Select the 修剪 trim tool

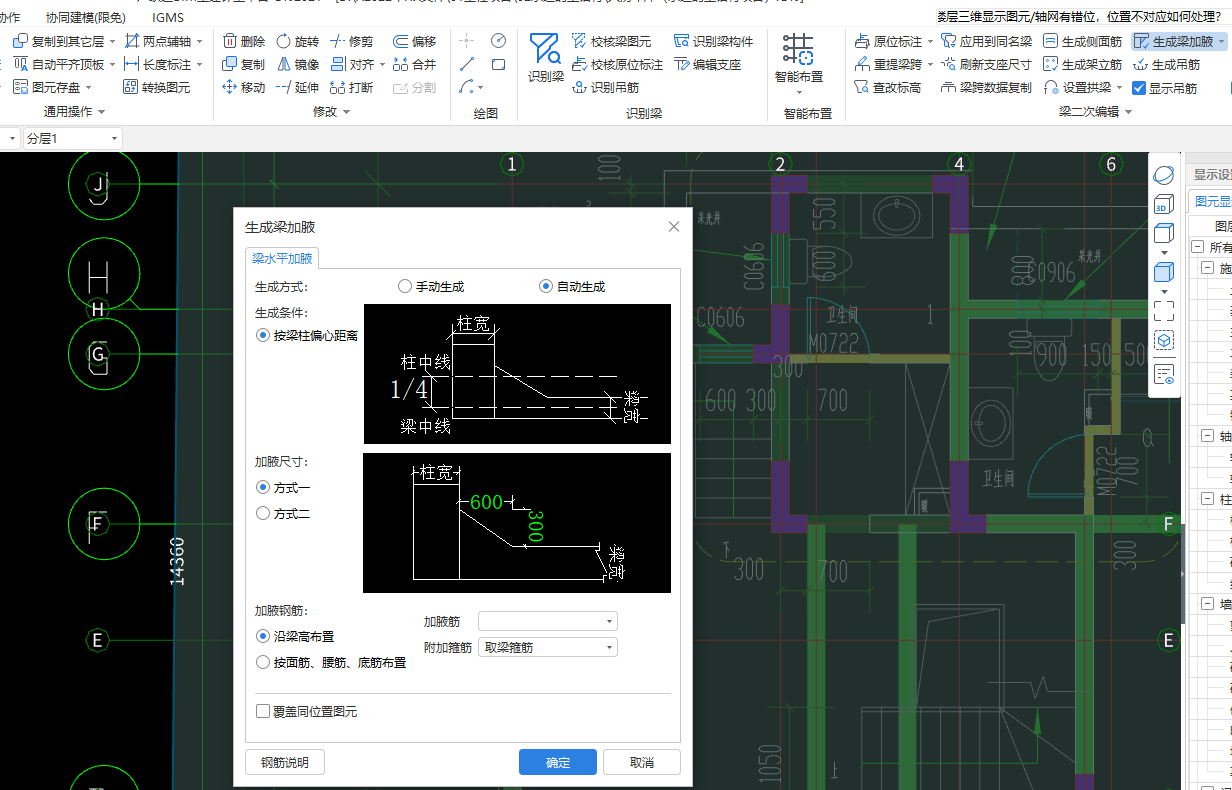coord(351,41)
